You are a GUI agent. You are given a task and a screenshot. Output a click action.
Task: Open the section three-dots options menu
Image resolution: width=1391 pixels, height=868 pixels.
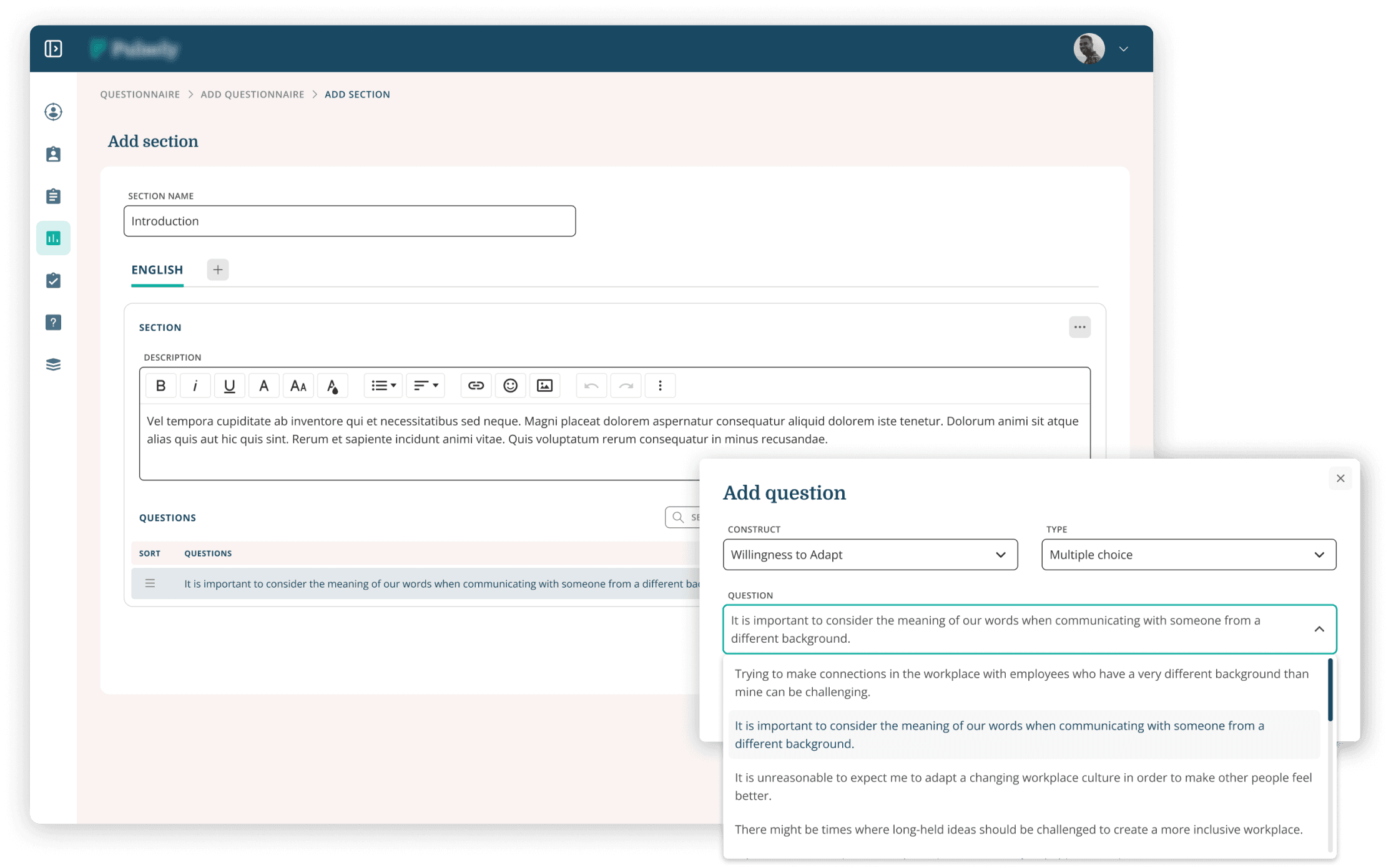point(1079,327)
